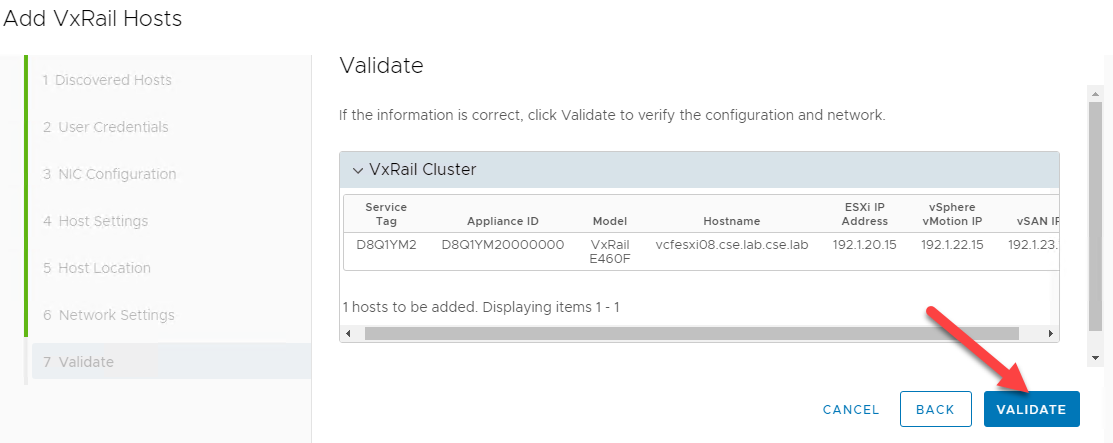
Task: Click the CANCEL link
Action: click(850, 409)
